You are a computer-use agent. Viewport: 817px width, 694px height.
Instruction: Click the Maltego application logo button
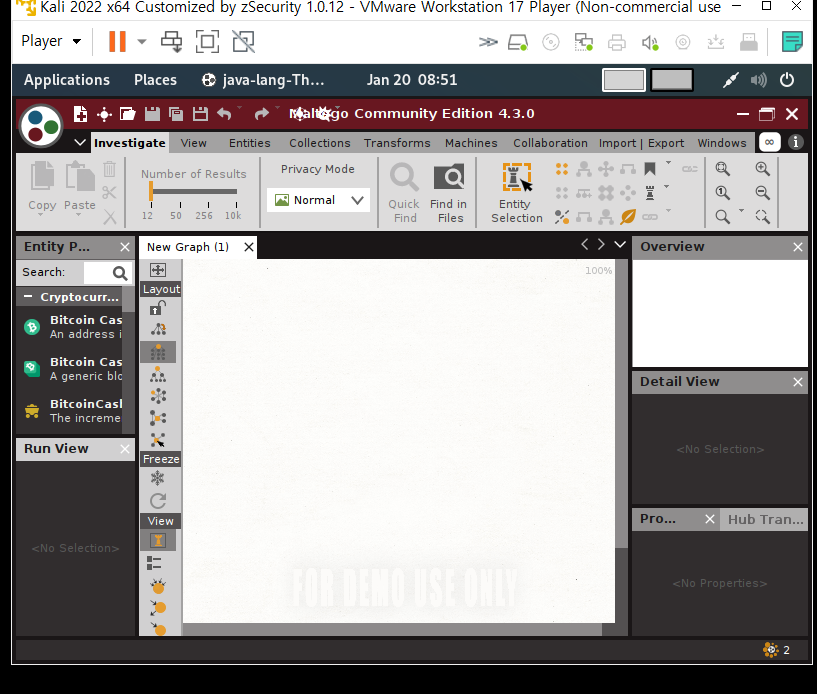pyautogui.click(x=42, y=126)
